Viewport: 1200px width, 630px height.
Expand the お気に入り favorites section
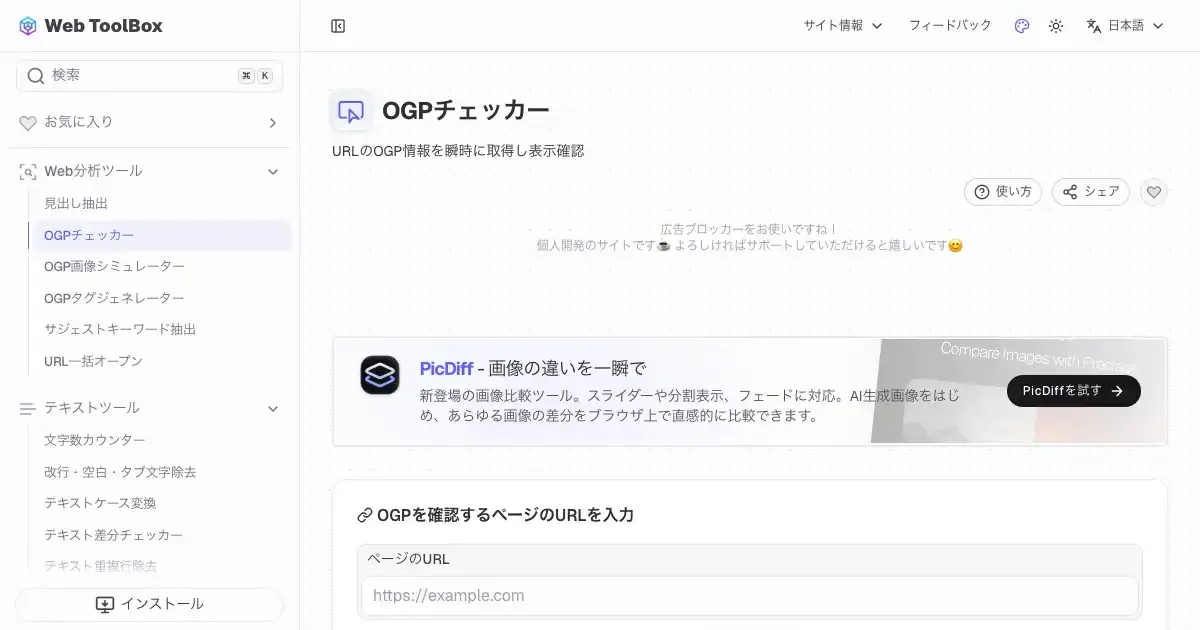point(272,123)
